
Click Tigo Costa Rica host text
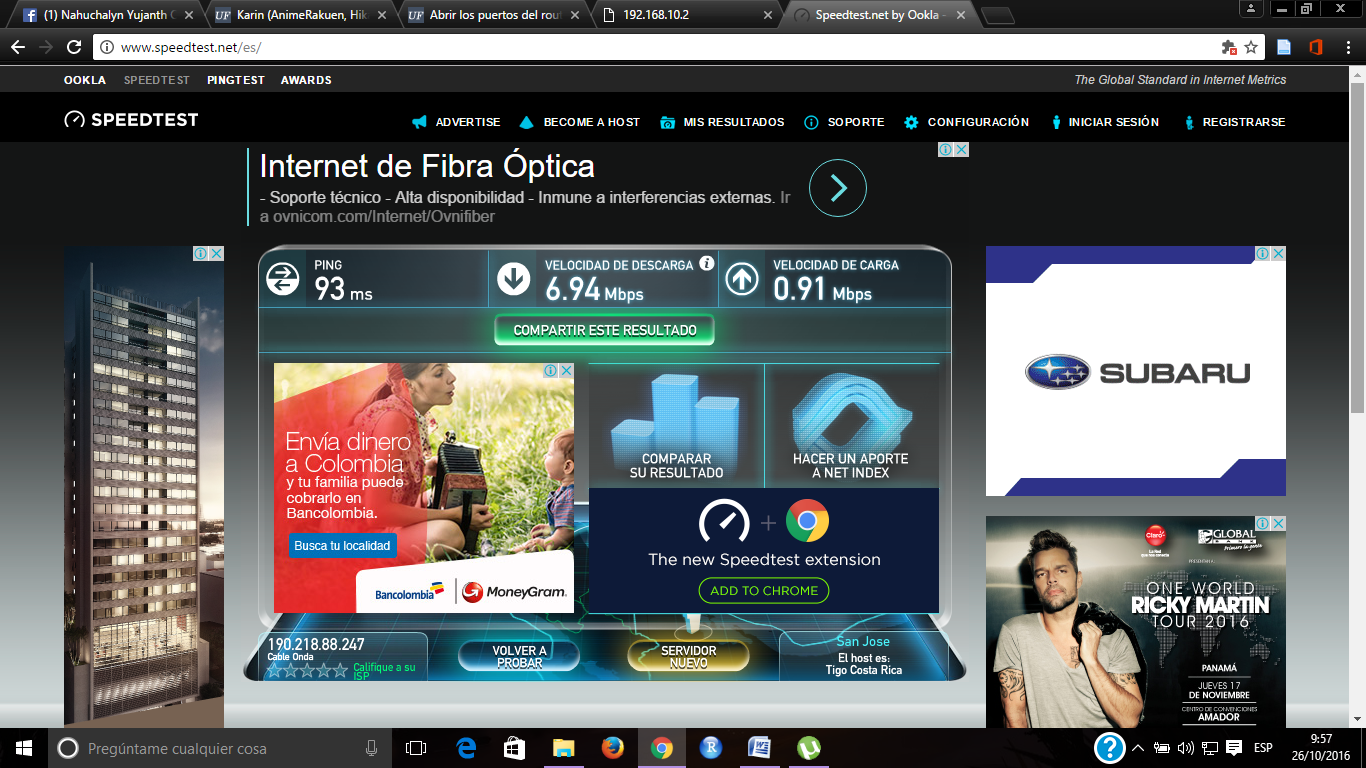pyautogui.click(x=864, y=670)
